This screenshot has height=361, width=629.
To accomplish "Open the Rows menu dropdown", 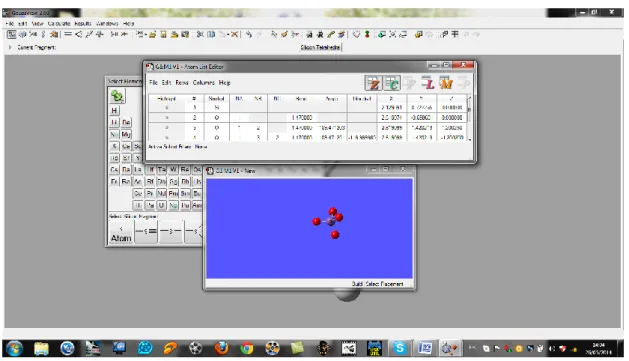I will [x=182, y=83].
